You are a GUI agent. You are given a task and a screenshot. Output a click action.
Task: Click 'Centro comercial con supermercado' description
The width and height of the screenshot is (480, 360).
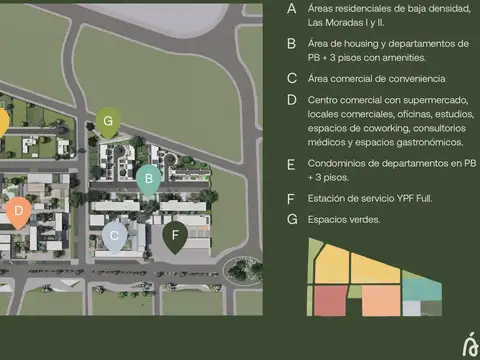(x=391, y=121)
